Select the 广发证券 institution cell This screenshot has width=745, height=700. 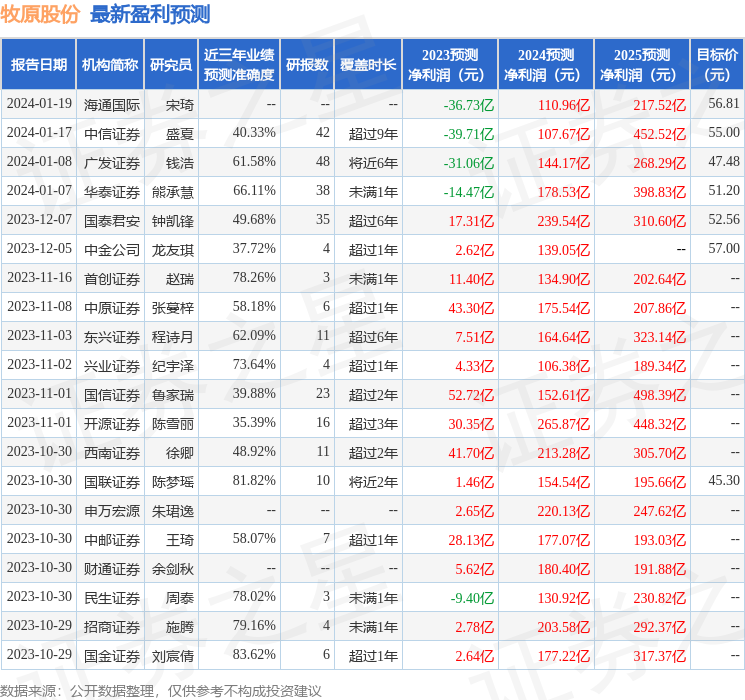pyautogui.click(x=112, y=163)
